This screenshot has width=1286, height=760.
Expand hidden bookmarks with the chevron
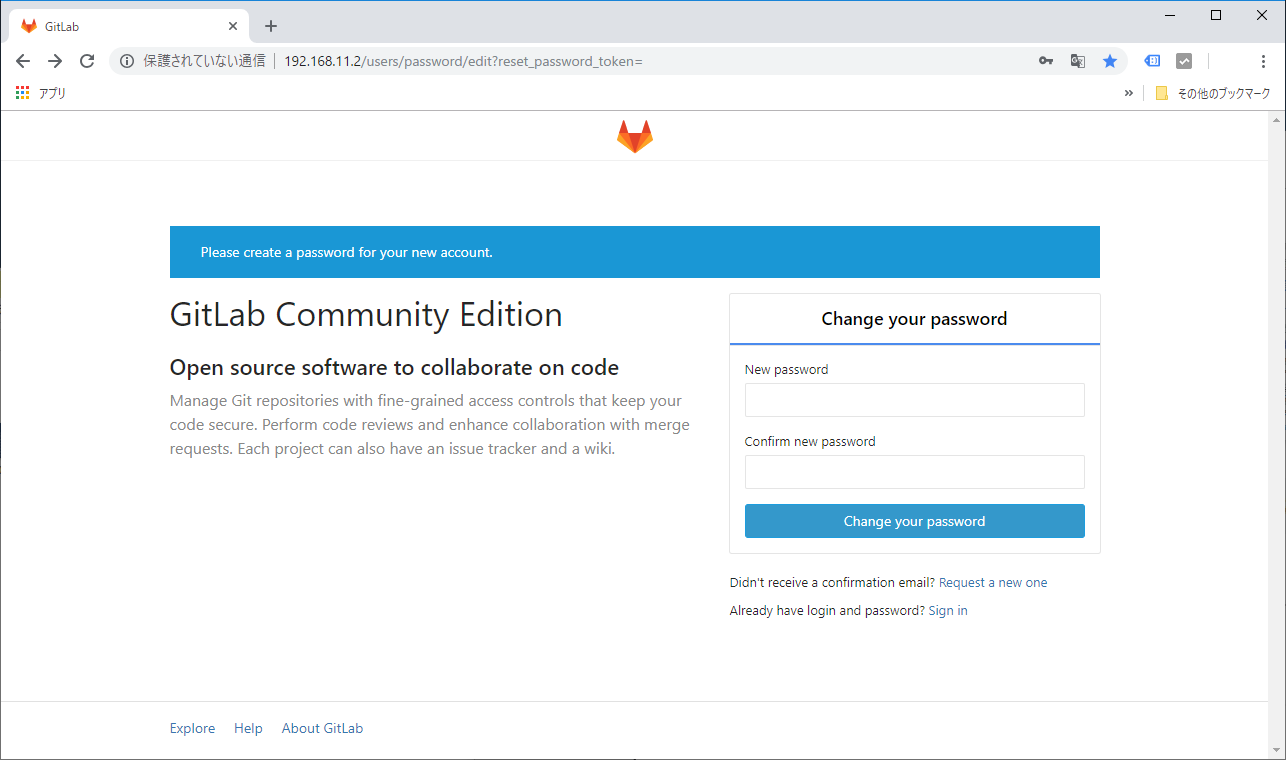tap(1129, 93)
